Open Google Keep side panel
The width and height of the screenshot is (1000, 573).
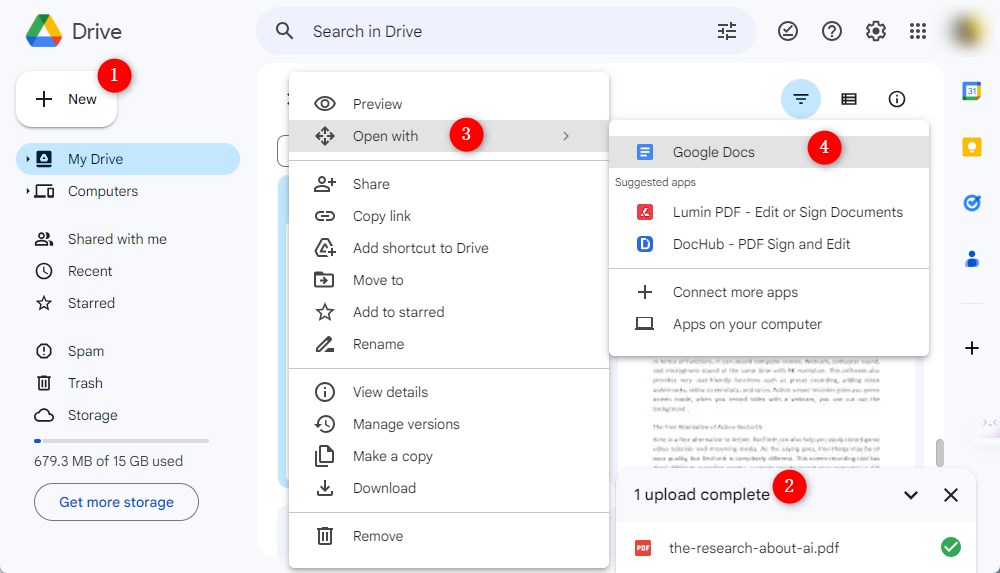pyautogui.click(x=971, y=147)
